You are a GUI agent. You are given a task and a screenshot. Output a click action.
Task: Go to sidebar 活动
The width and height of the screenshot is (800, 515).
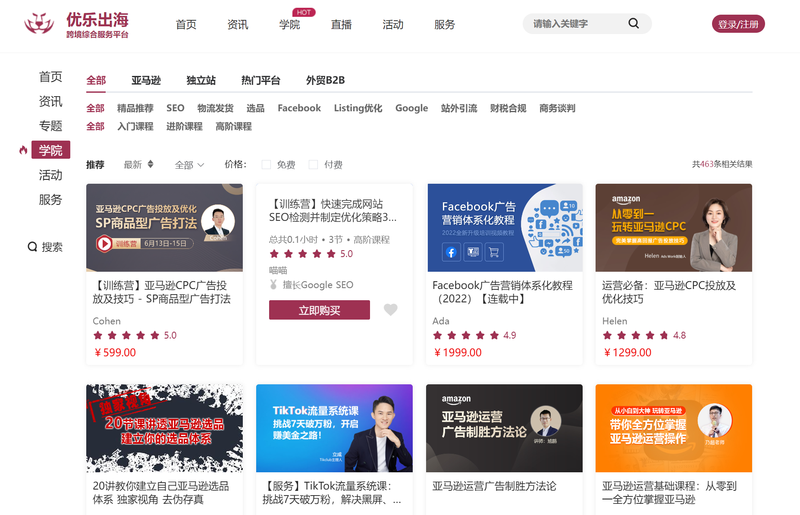[x=51, y=175]
